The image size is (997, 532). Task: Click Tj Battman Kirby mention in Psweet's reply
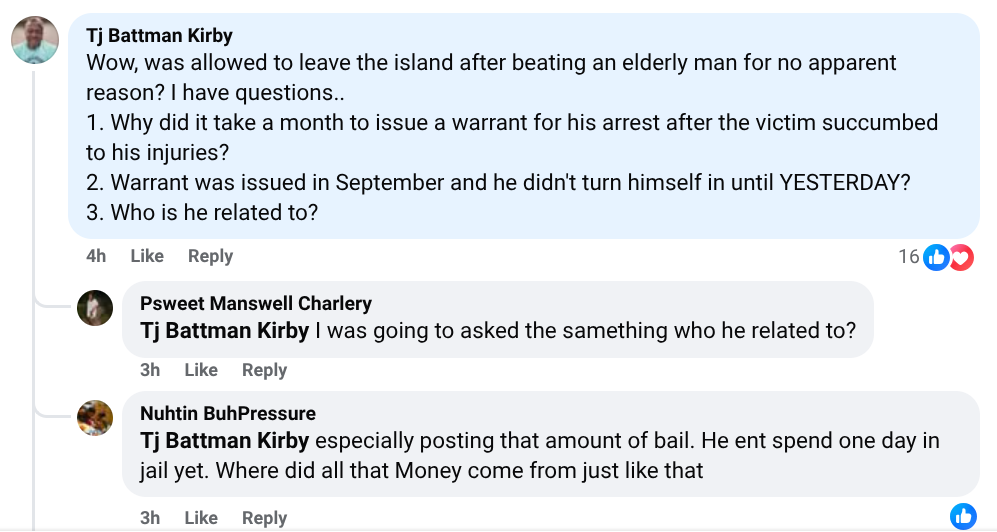coord(224,331)
